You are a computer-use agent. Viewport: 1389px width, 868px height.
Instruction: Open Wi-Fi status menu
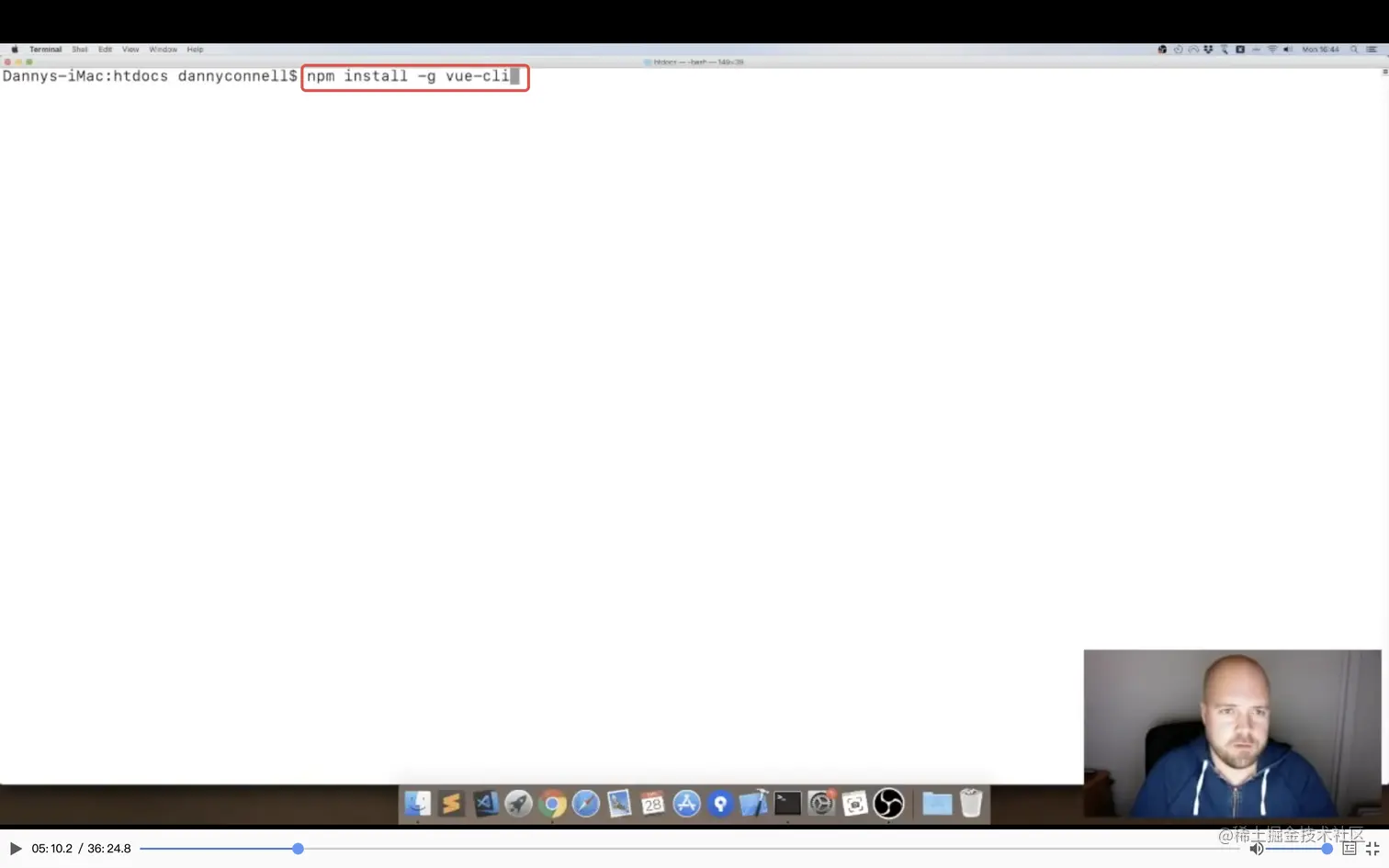point(1271,50)
